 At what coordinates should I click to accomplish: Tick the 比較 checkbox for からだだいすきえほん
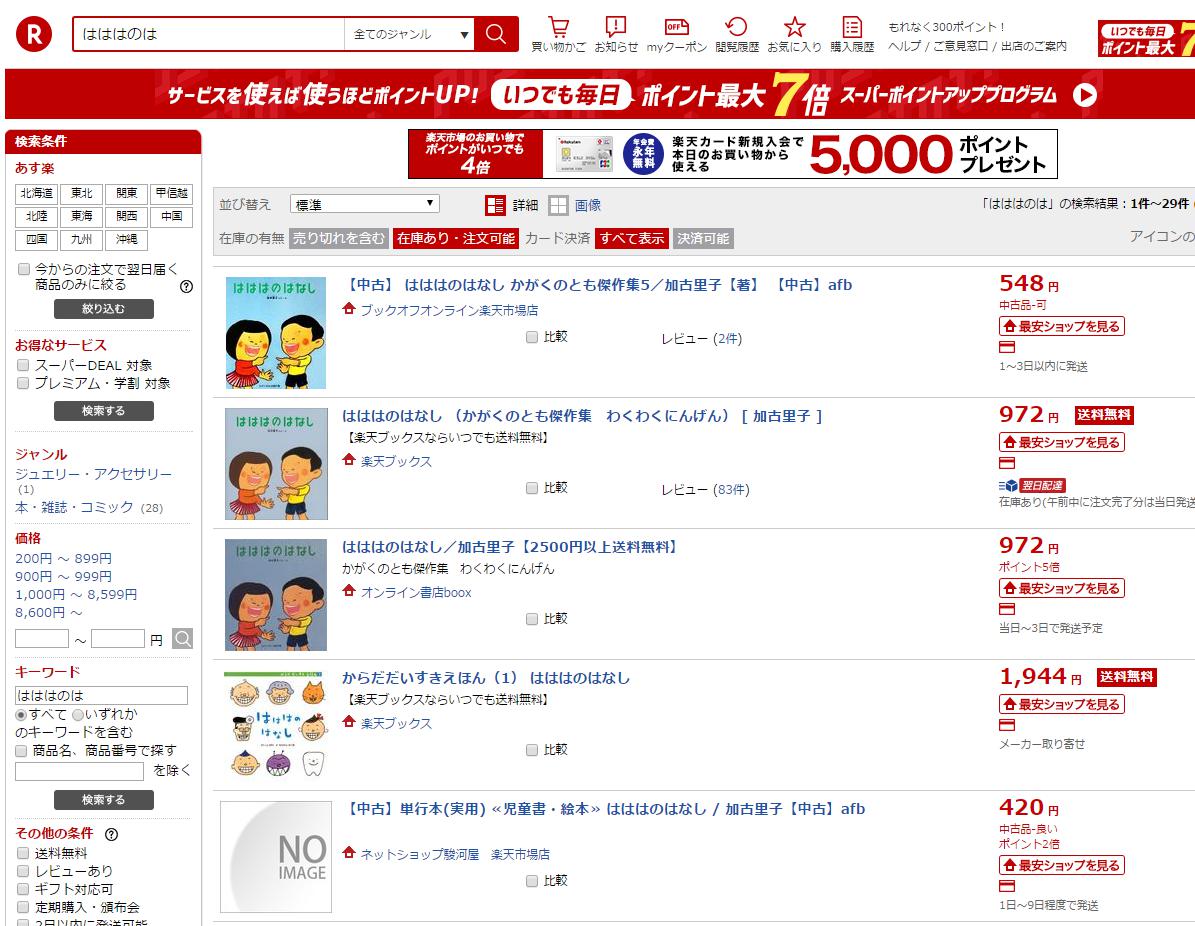(x=532, y=750)
